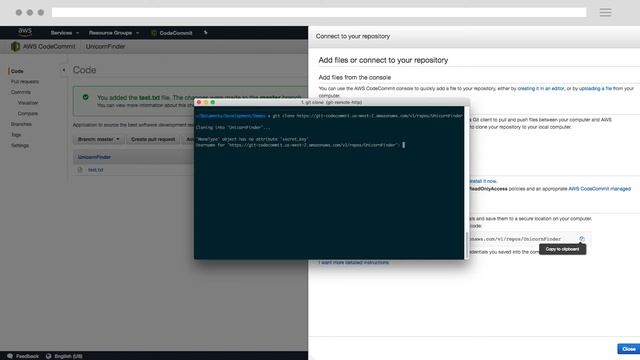Open Commits in the sidebar
This screenshot has width=640, height=360.
tap(21, 92)
